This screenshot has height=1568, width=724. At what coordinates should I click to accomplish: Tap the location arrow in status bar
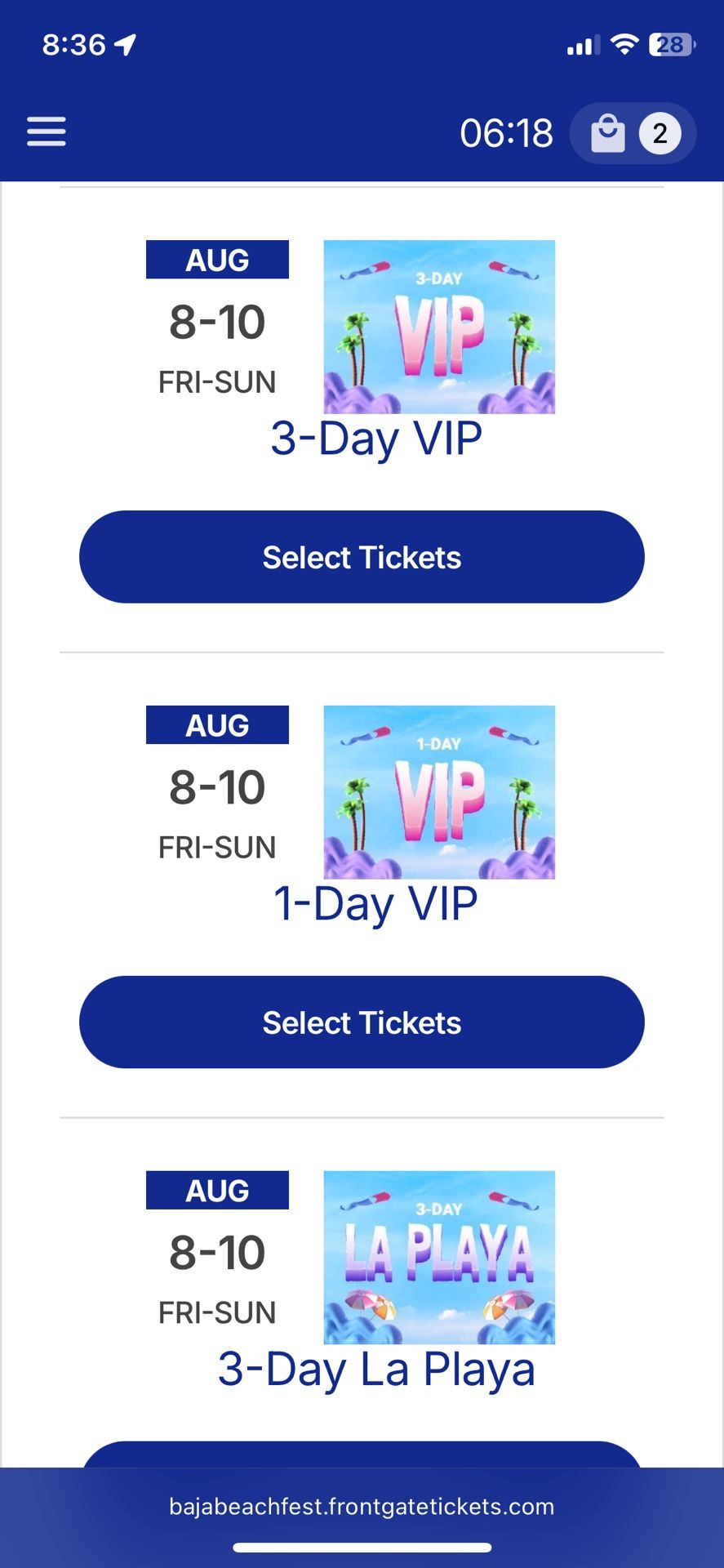coord(126,44)
